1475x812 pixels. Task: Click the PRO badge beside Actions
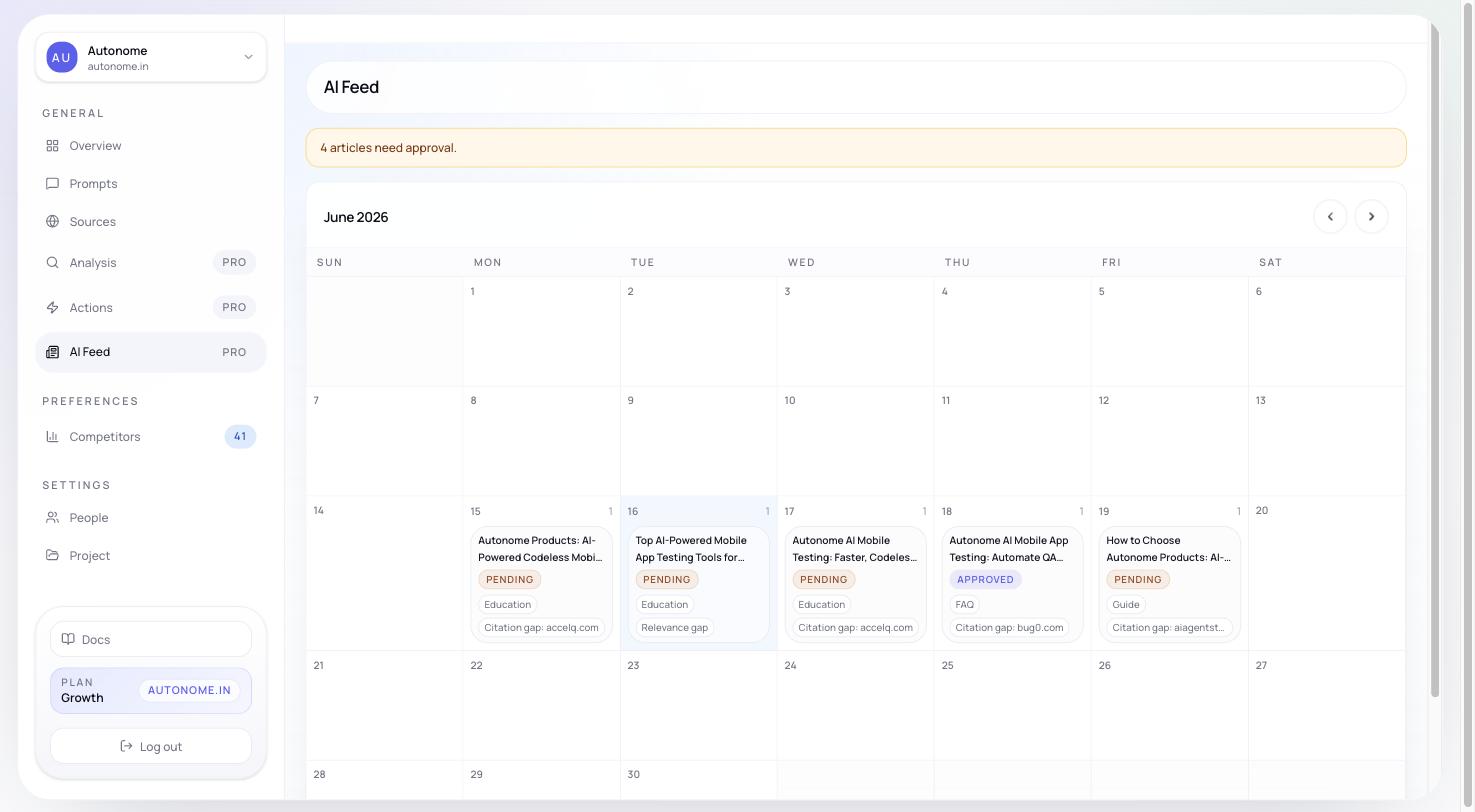(x=234, y=308)
